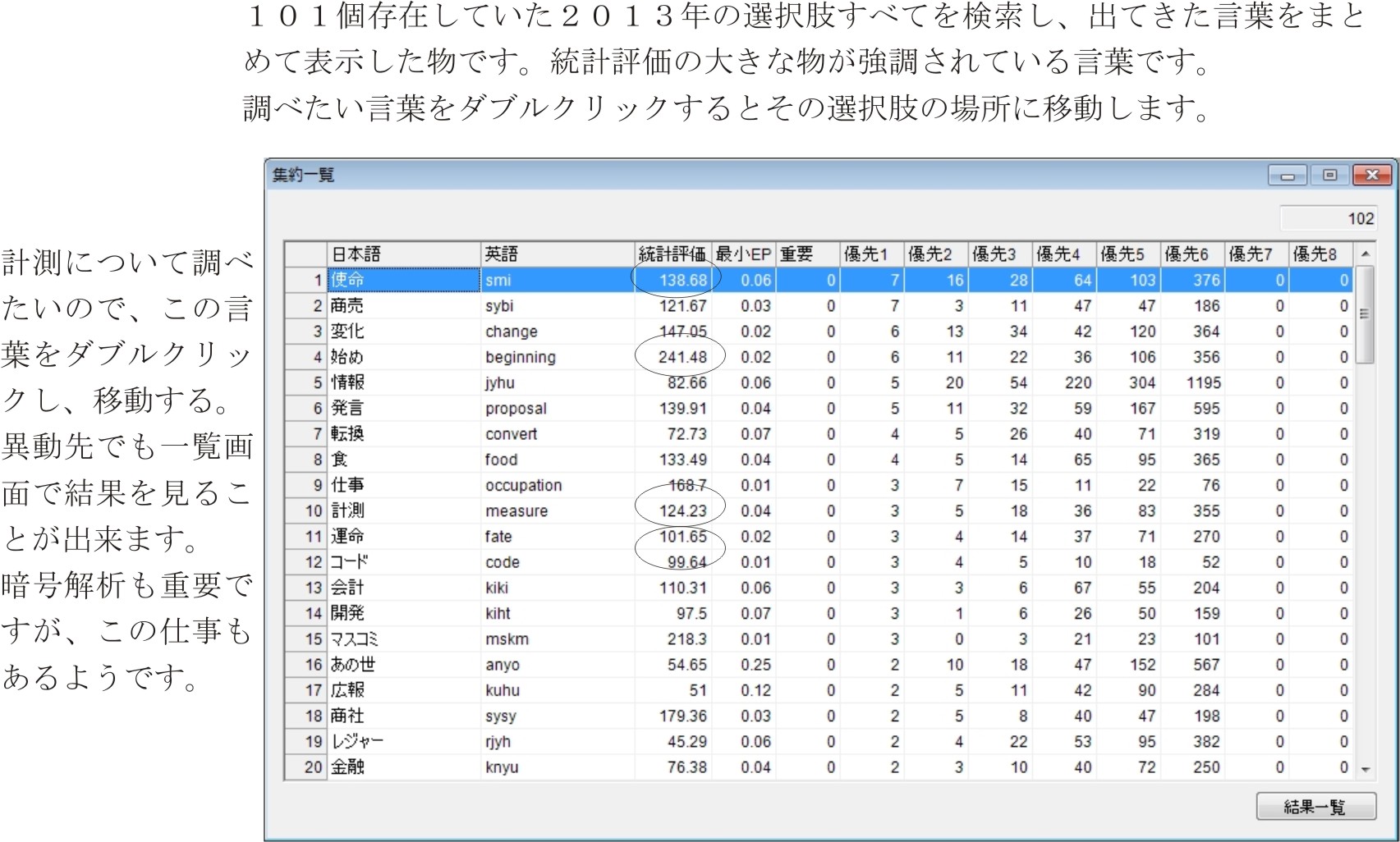Click the 英語 column header

tap(556, 254)
